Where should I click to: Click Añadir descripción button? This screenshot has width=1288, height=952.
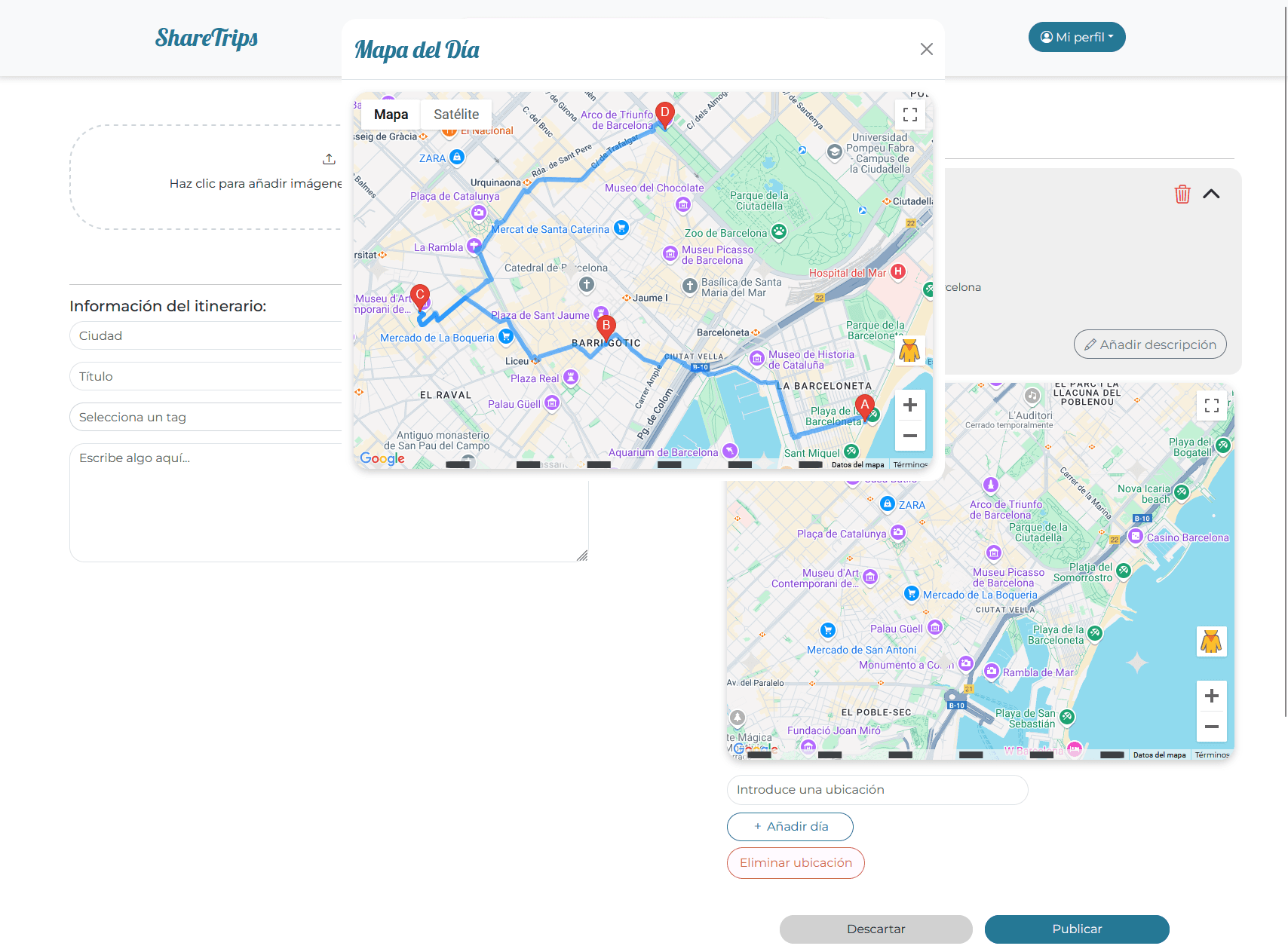pyautogui.click(x=1150, y=344)
